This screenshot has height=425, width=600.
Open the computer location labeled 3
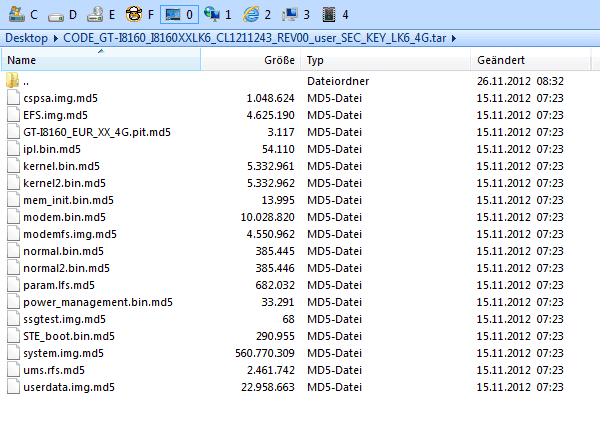coord(296,15)
